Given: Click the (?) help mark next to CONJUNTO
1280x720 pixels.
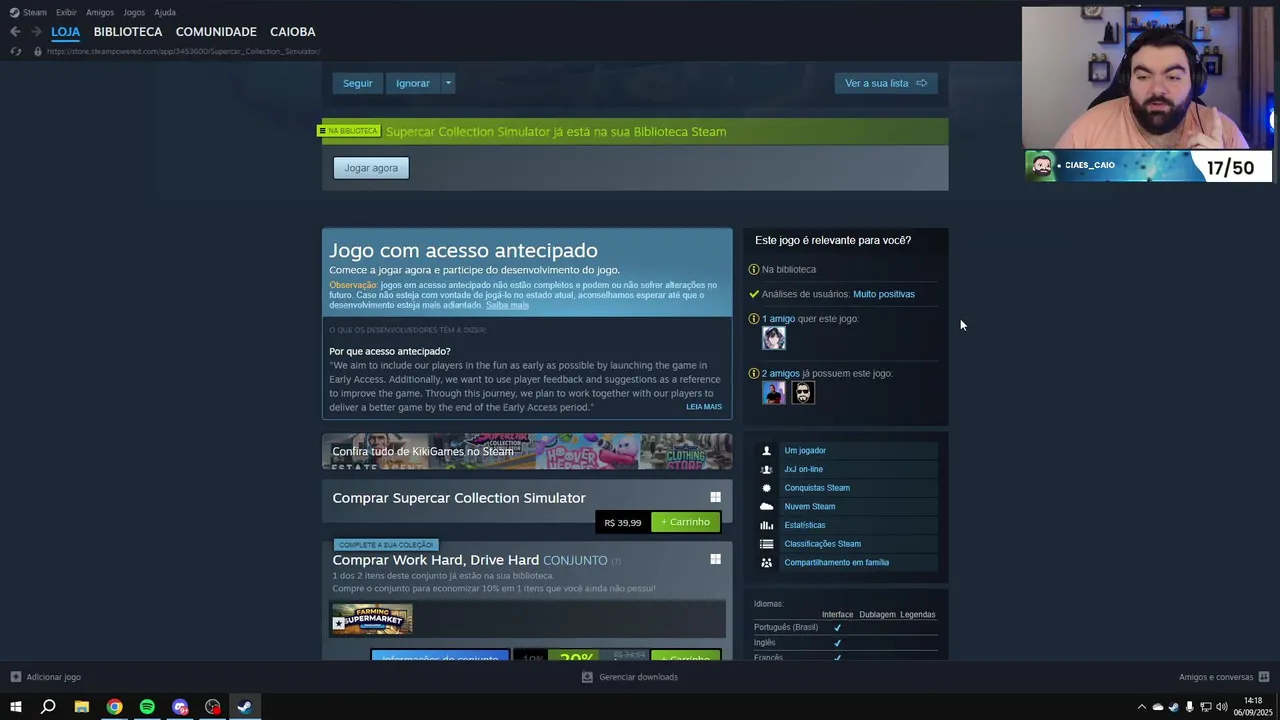Looking at the screenshot, I should [x=616, y=561].
